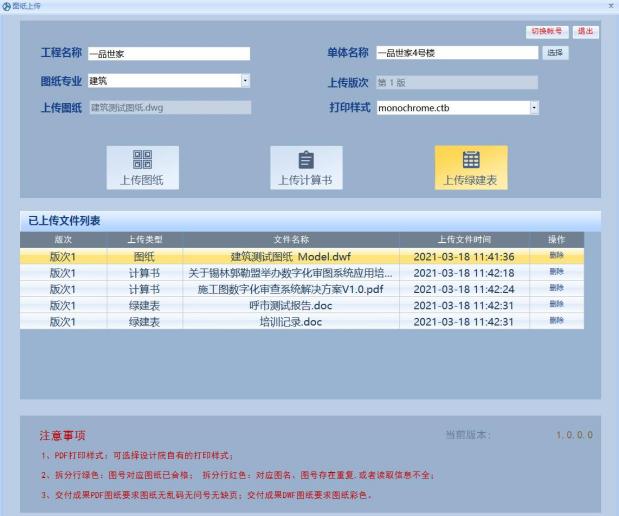This screenshot has height=516, width=619.
Task: Click the app logo in title bar
Action: [x=6, y=6]
